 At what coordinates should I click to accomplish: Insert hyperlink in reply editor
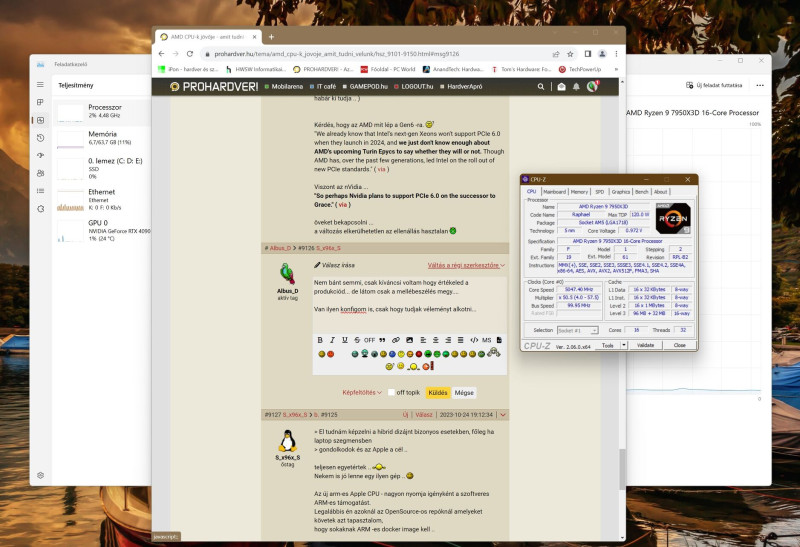(396, 340)
